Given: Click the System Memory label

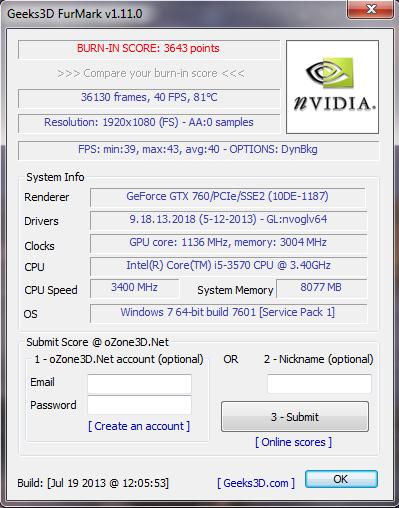Looking at the screenshot, I should 235,290.
